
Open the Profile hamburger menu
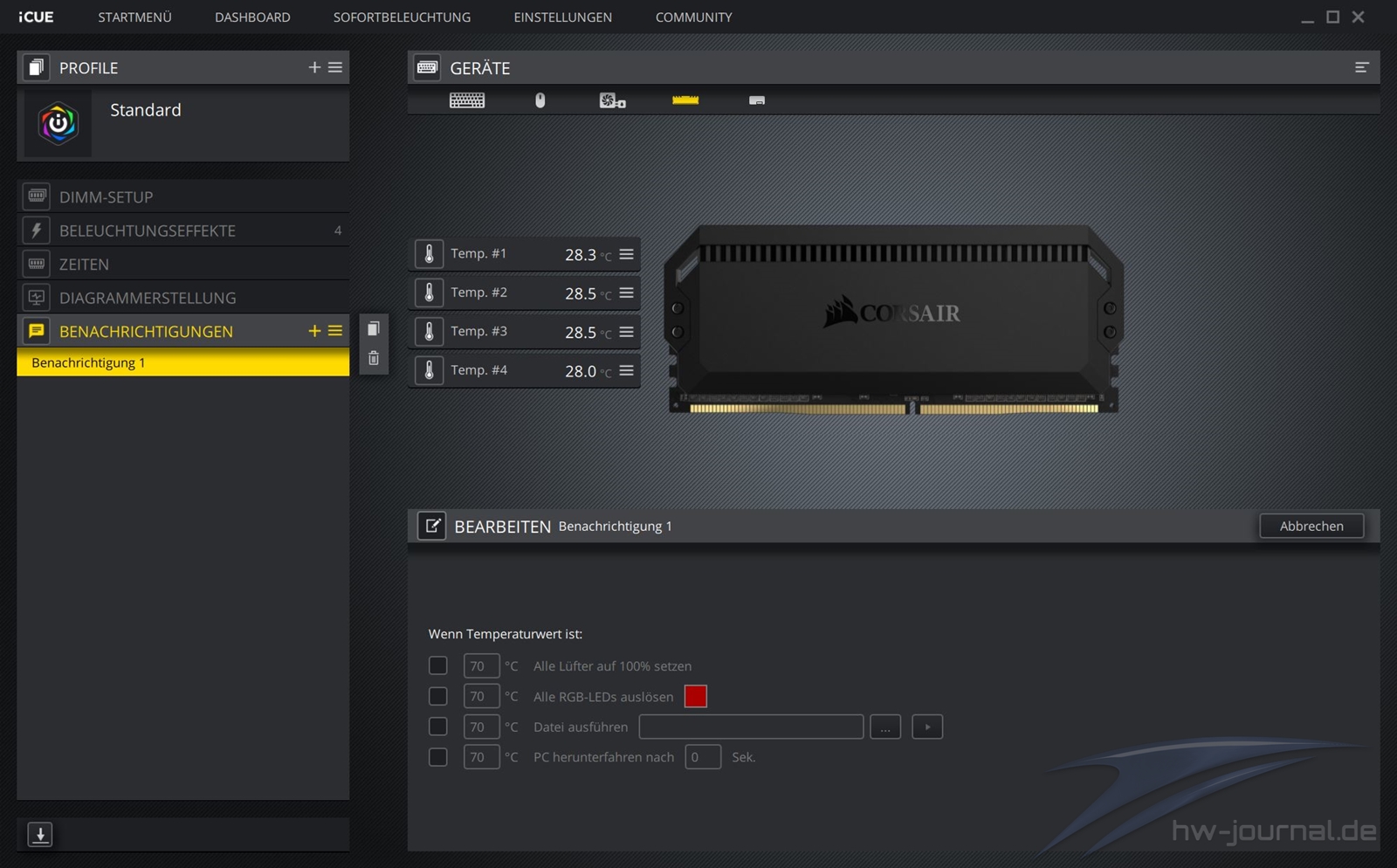(x=335, y=67)
